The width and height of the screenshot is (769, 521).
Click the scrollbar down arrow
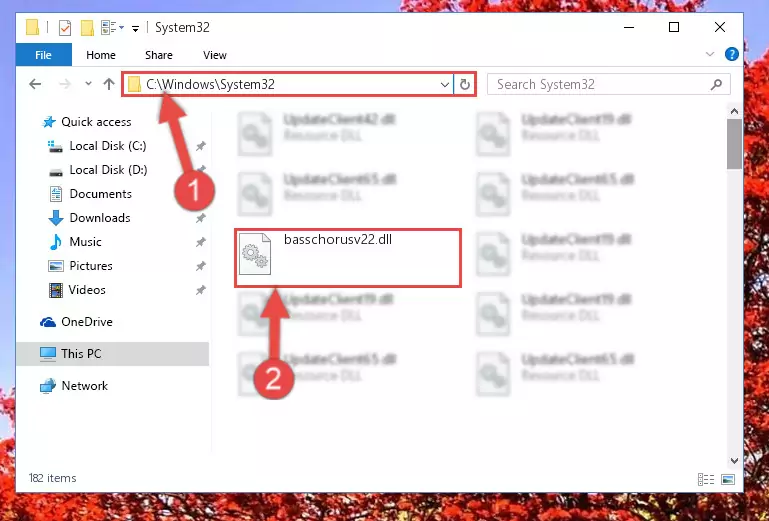[734, 461]
